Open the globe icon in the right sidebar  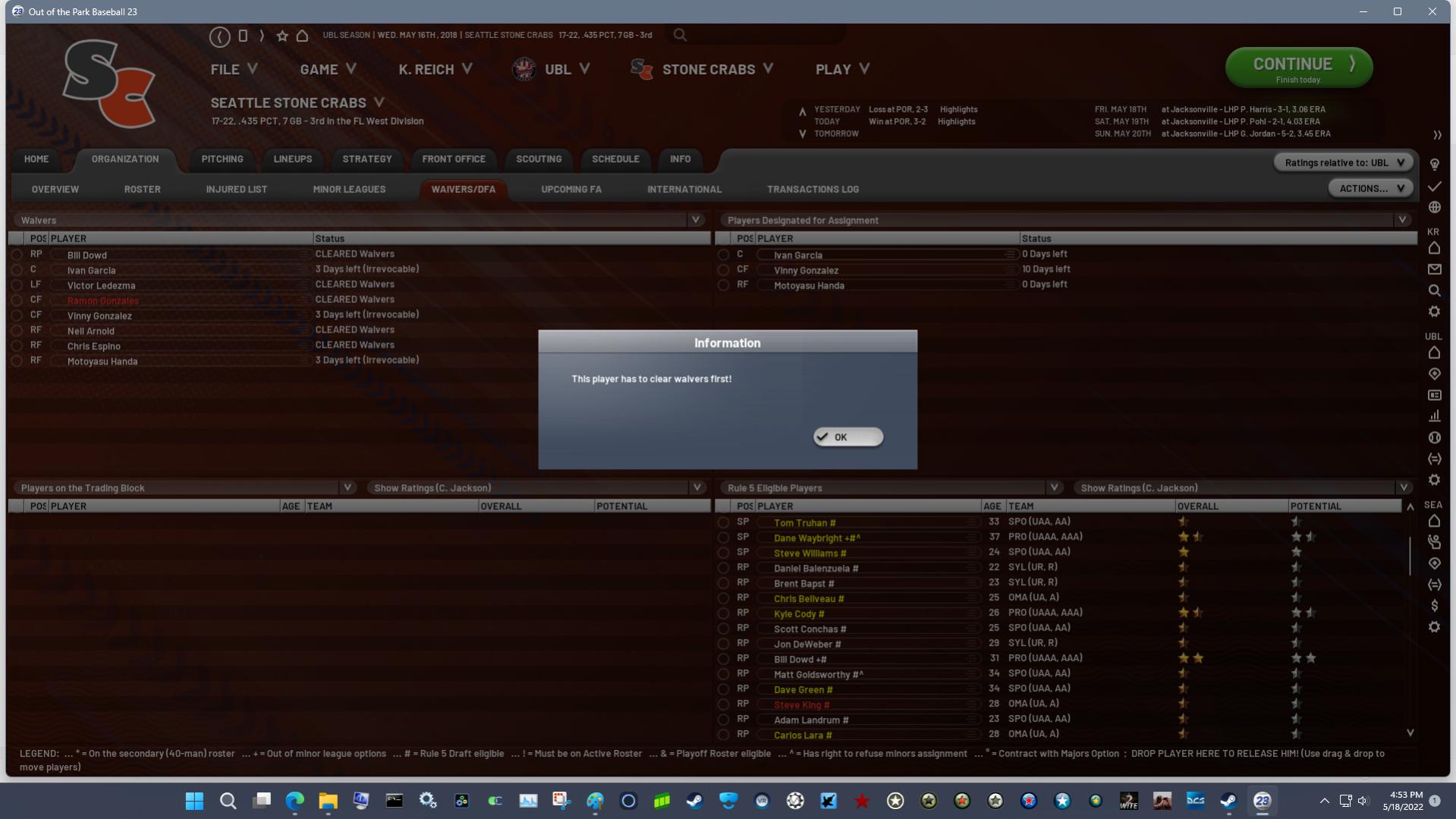pos(1435,207)
